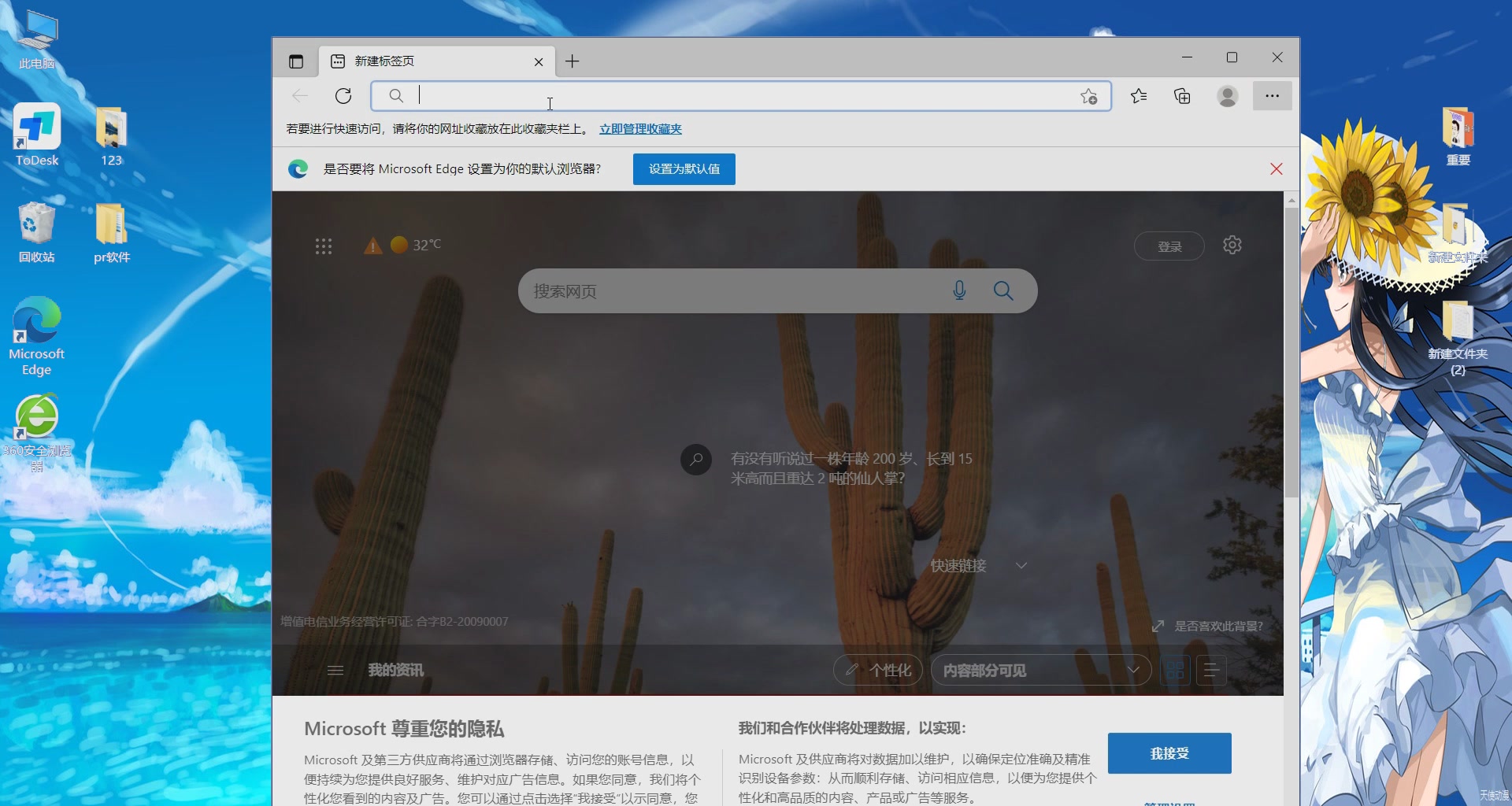Select 此电脑 desktop icon
This screenshot has width=1512, height=806.
pyautogui.click(x=37, y=41)
